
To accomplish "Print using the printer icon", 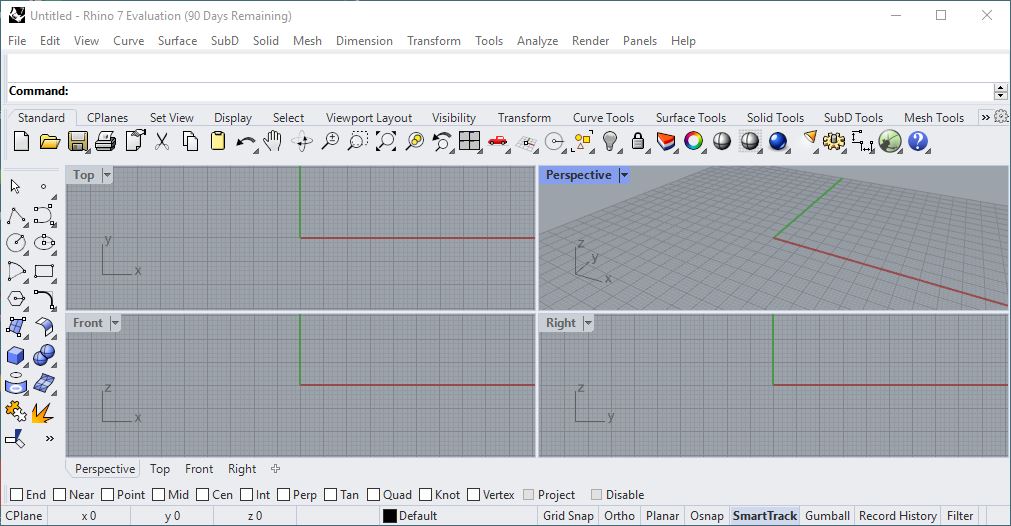I will click(106, 141).
